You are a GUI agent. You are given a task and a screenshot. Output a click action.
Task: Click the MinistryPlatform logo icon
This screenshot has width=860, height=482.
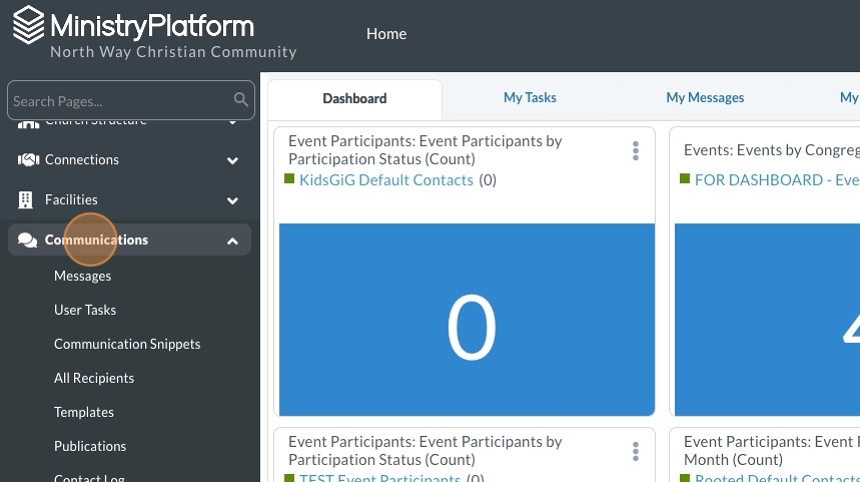[x=28, y=26]
